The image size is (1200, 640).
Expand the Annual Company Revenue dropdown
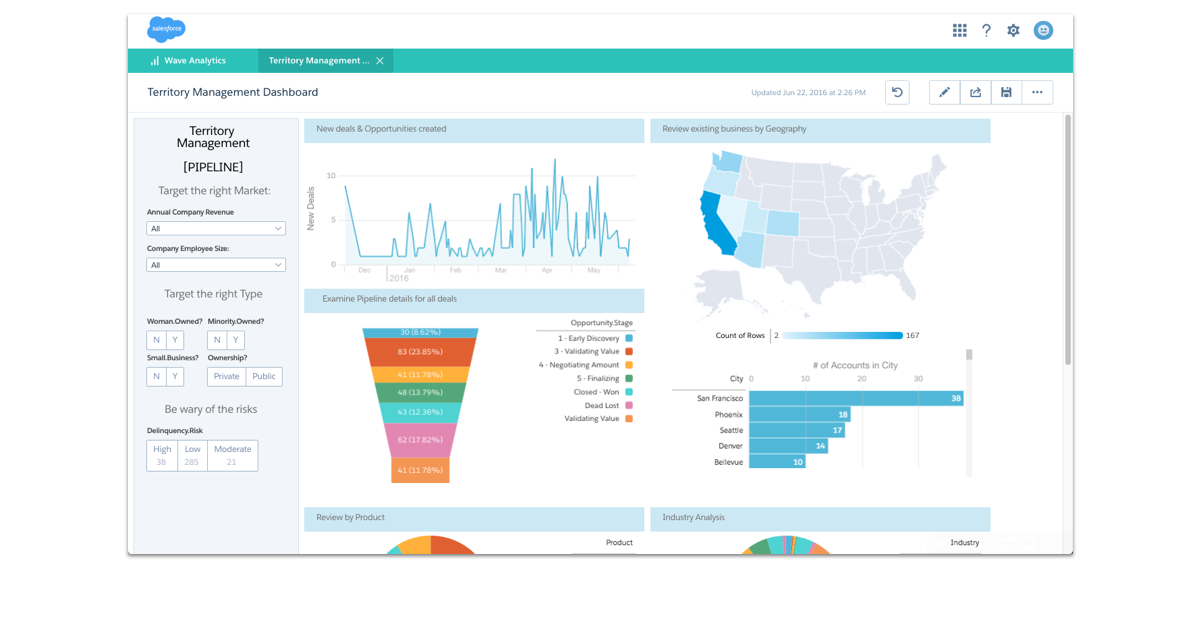click(216, 229)
